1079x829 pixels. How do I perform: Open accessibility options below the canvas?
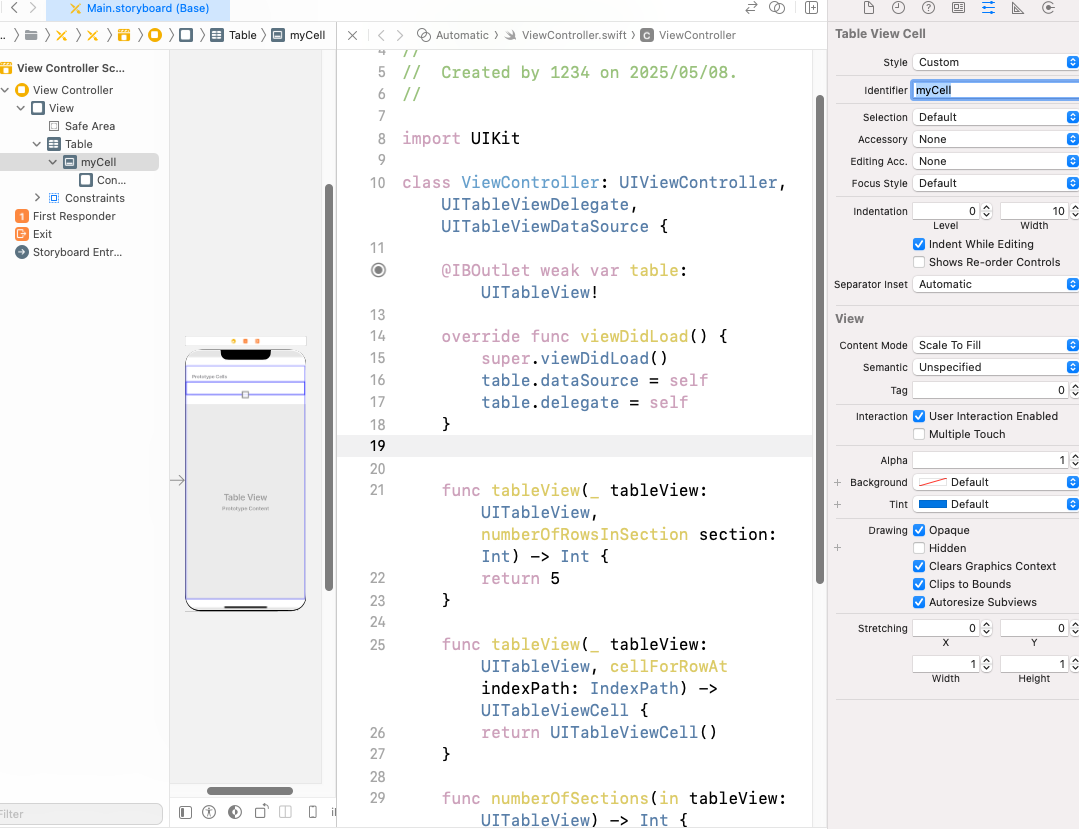tap(209, 812)
